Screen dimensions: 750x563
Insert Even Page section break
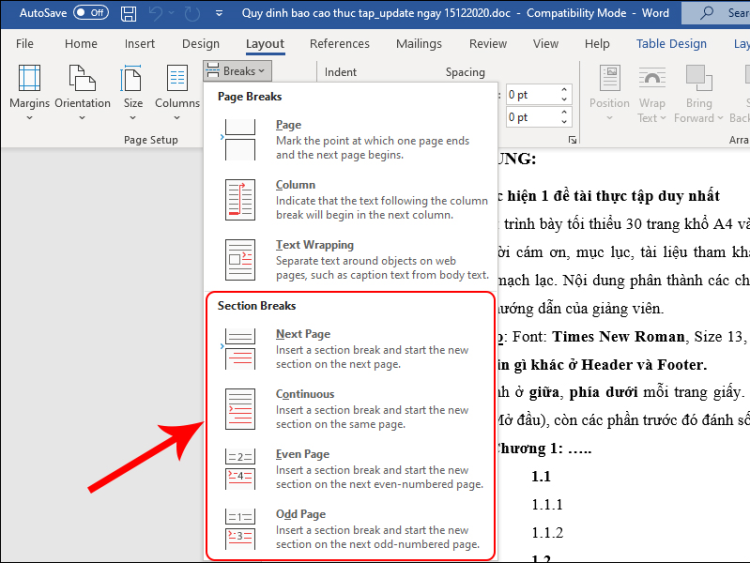[x=350, y=469]
